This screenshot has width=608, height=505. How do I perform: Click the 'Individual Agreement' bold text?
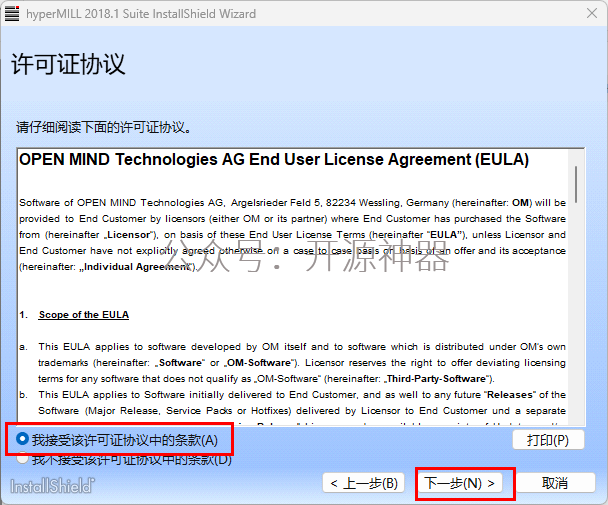tap(137, 267)
